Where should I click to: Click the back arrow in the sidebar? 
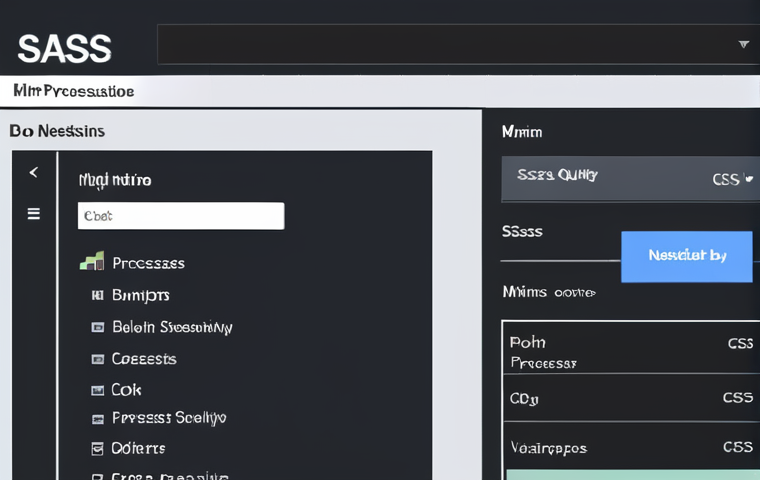[33, 172]
